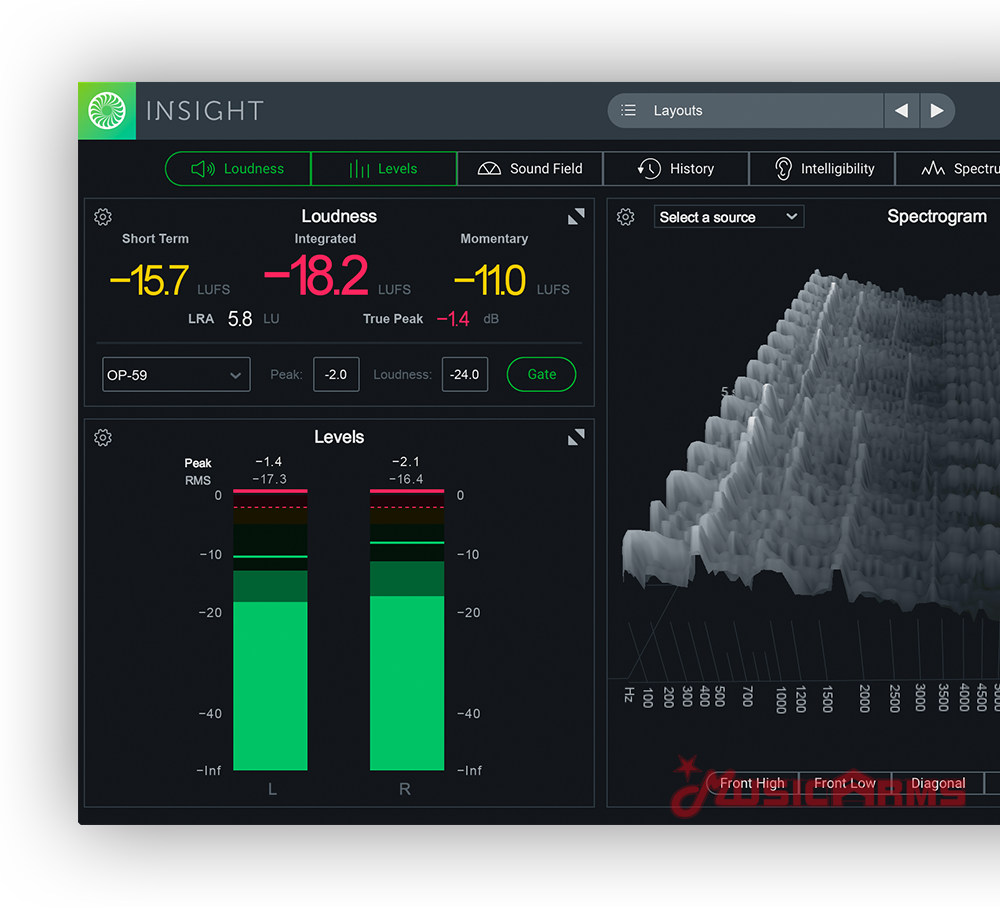
Task: Click the iZotope Insight logo icon
Action: point(107,111)
